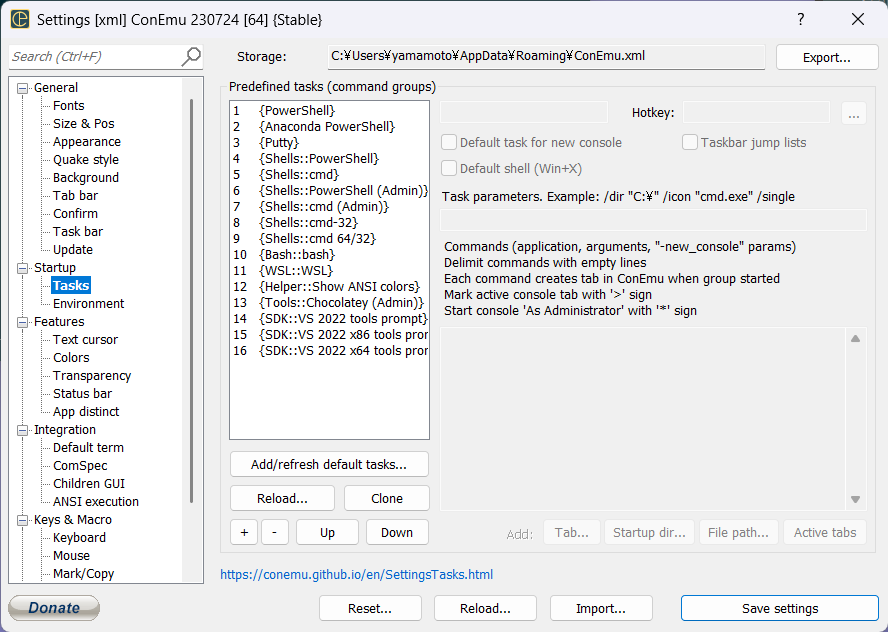The height and width of the screenshot is (632, 888).
Task: Select the Tasks page in tree
Action: [x=71, y=285]
